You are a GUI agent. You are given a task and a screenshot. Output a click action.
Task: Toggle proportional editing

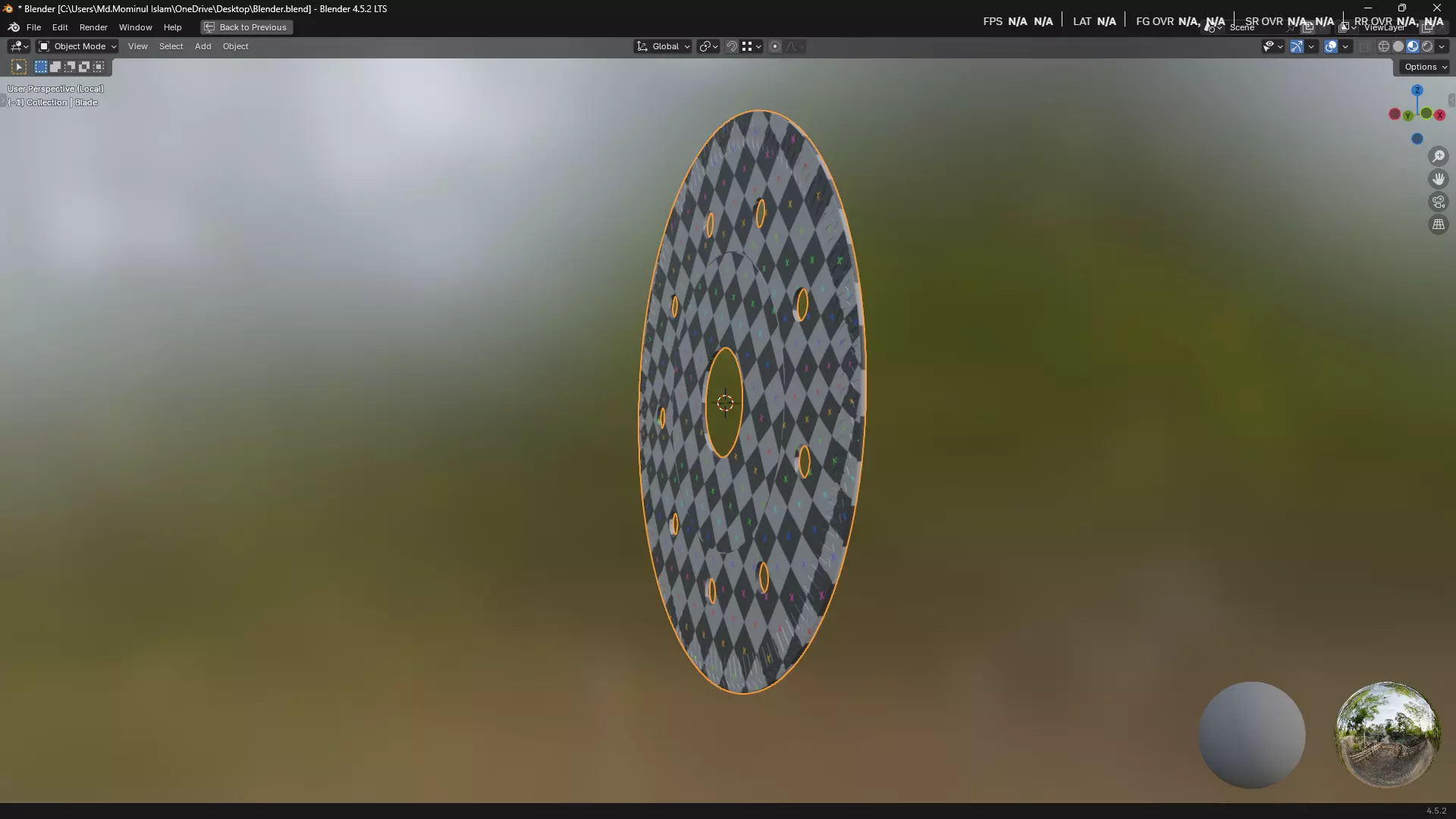pos(775,46)
